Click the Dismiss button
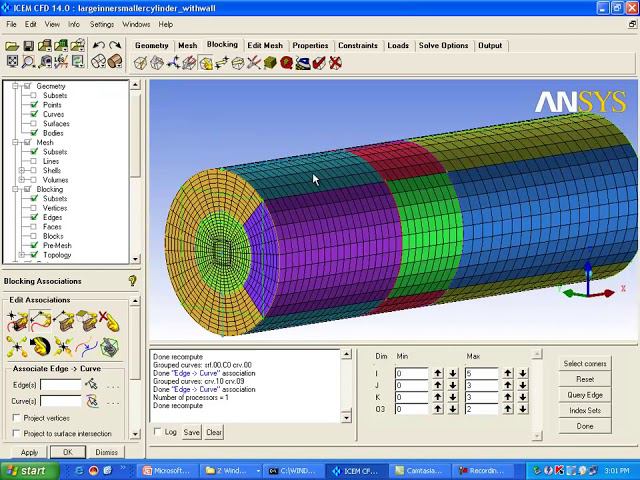Viewport: 640px width, 480px height. tap(107, 452)
